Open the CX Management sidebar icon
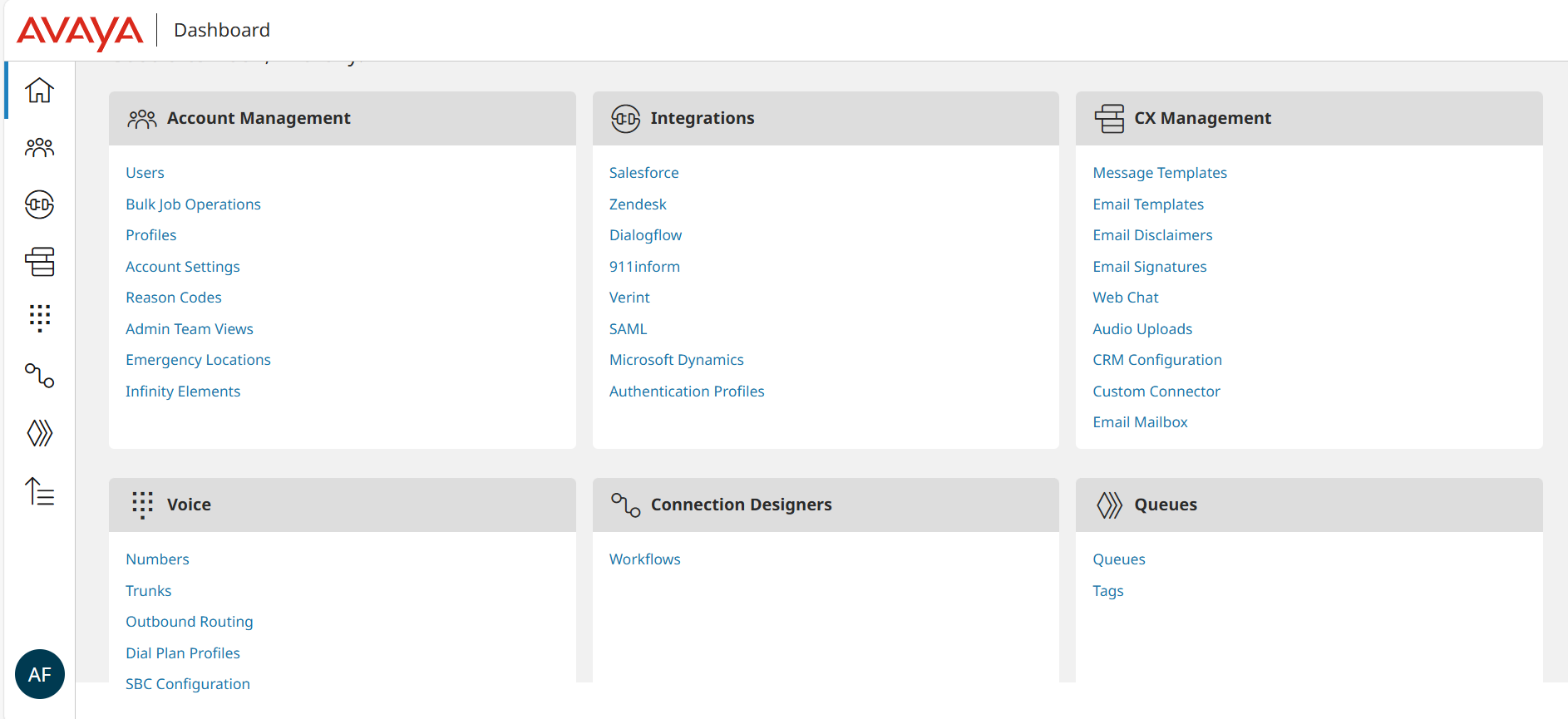1568x719 pixels. click(x=39, y=262)
